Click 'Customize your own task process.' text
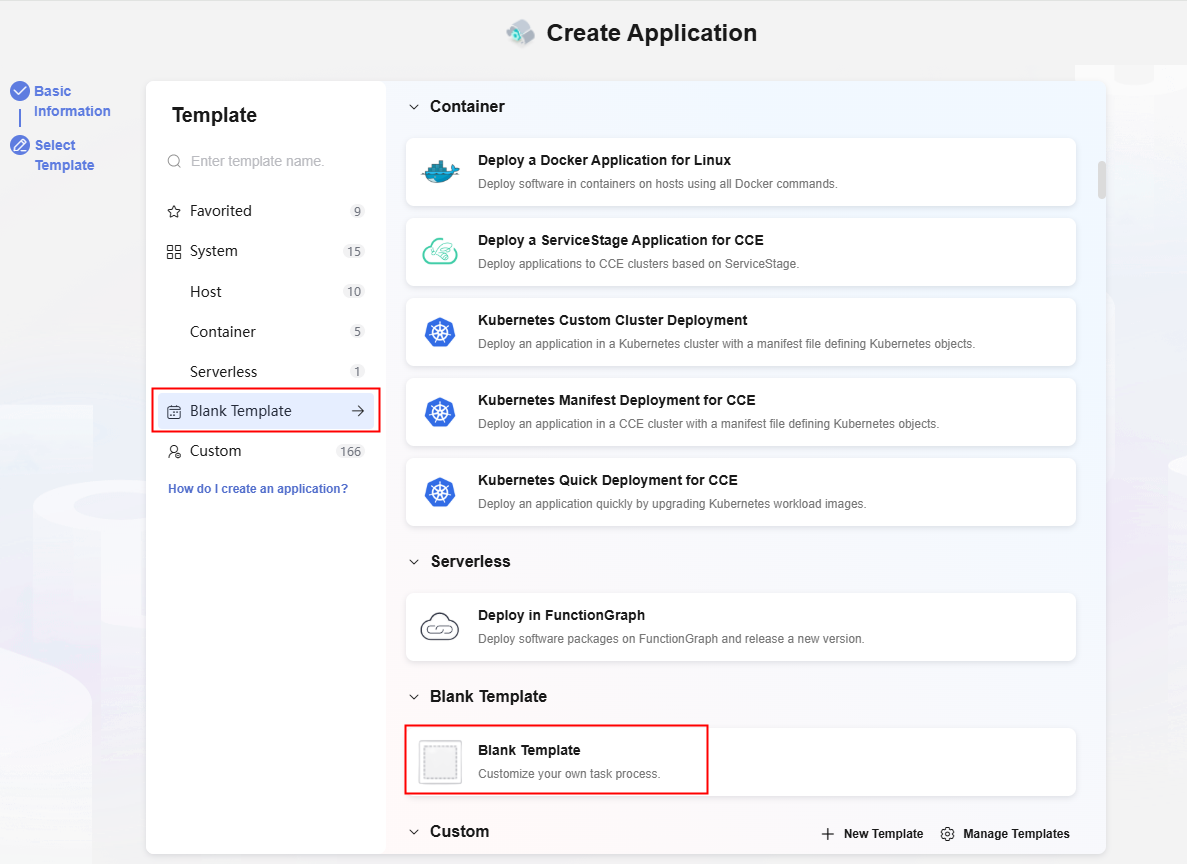Viewport: 1187px width, 864px height. pos(569,774)
